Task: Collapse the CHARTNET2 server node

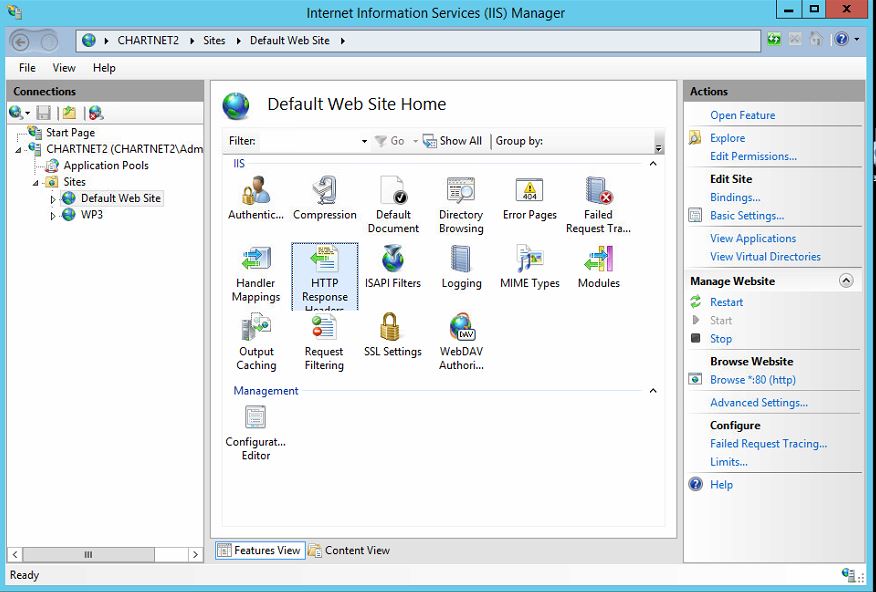Action: pos(18,150)
